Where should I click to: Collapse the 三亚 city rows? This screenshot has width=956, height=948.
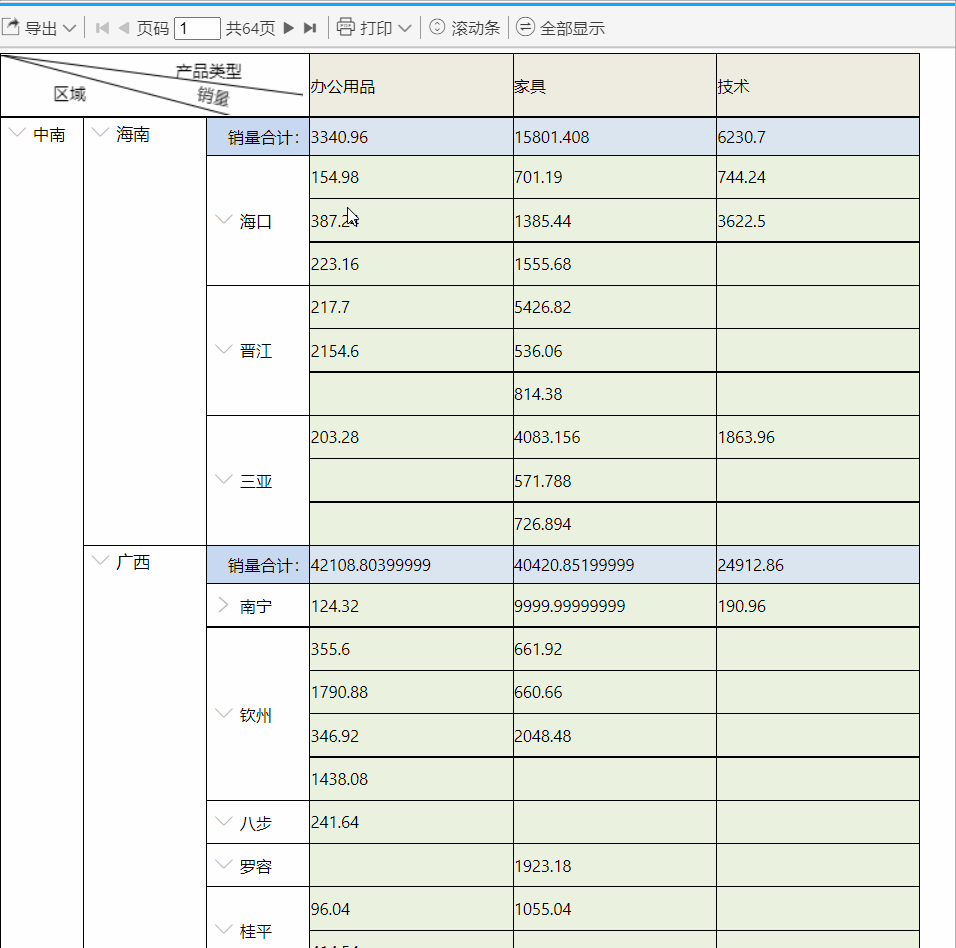pyautogui.click(x=224, y=479)
